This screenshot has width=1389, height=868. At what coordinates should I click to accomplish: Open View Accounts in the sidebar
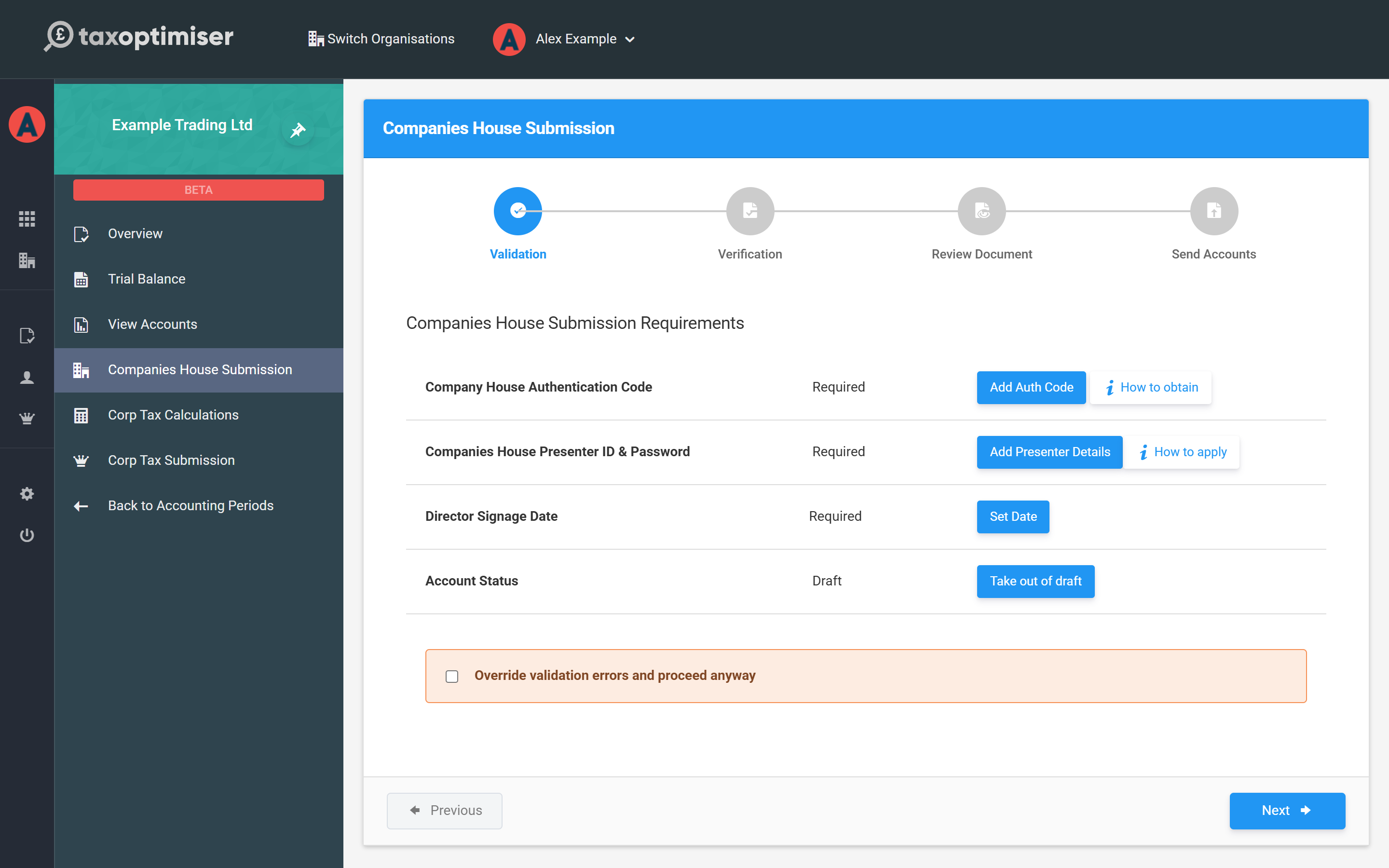pos(199,325)
